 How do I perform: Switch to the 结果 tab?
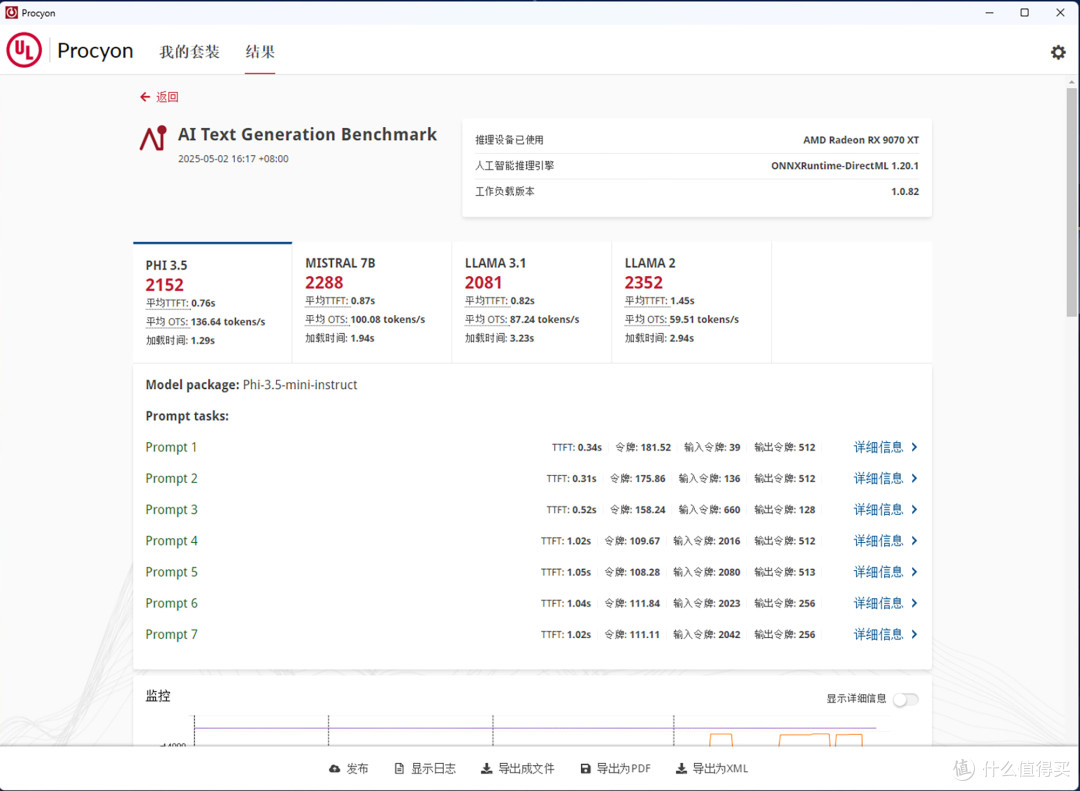tap(260, 52)
